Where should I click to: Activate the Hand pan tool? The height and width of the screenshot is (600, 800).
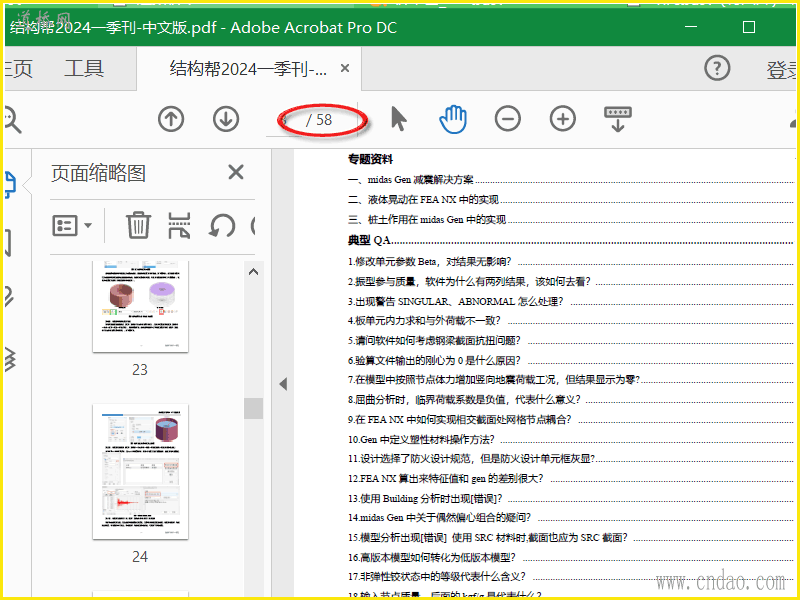click(x=453, y=119)
